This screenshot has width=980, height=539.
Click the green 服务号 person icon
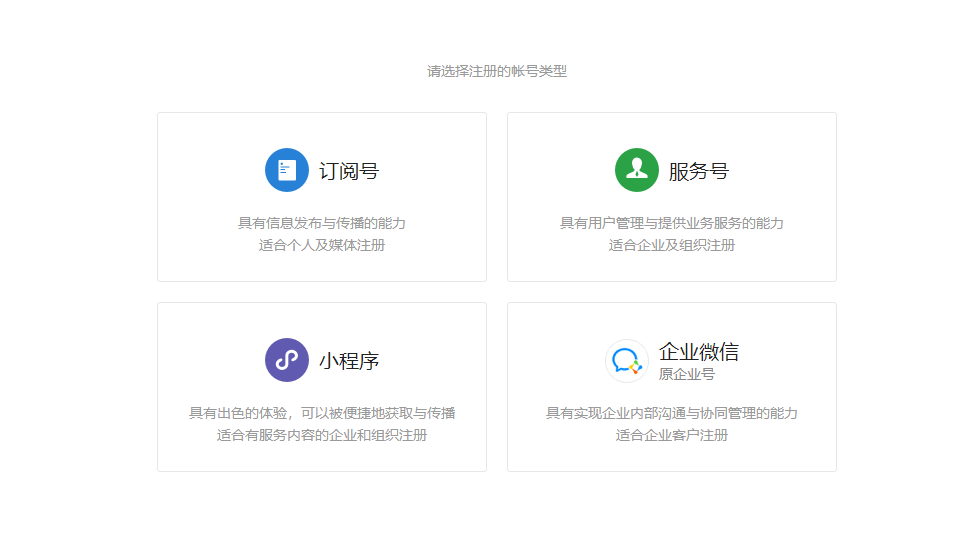(x=637, y=170)
